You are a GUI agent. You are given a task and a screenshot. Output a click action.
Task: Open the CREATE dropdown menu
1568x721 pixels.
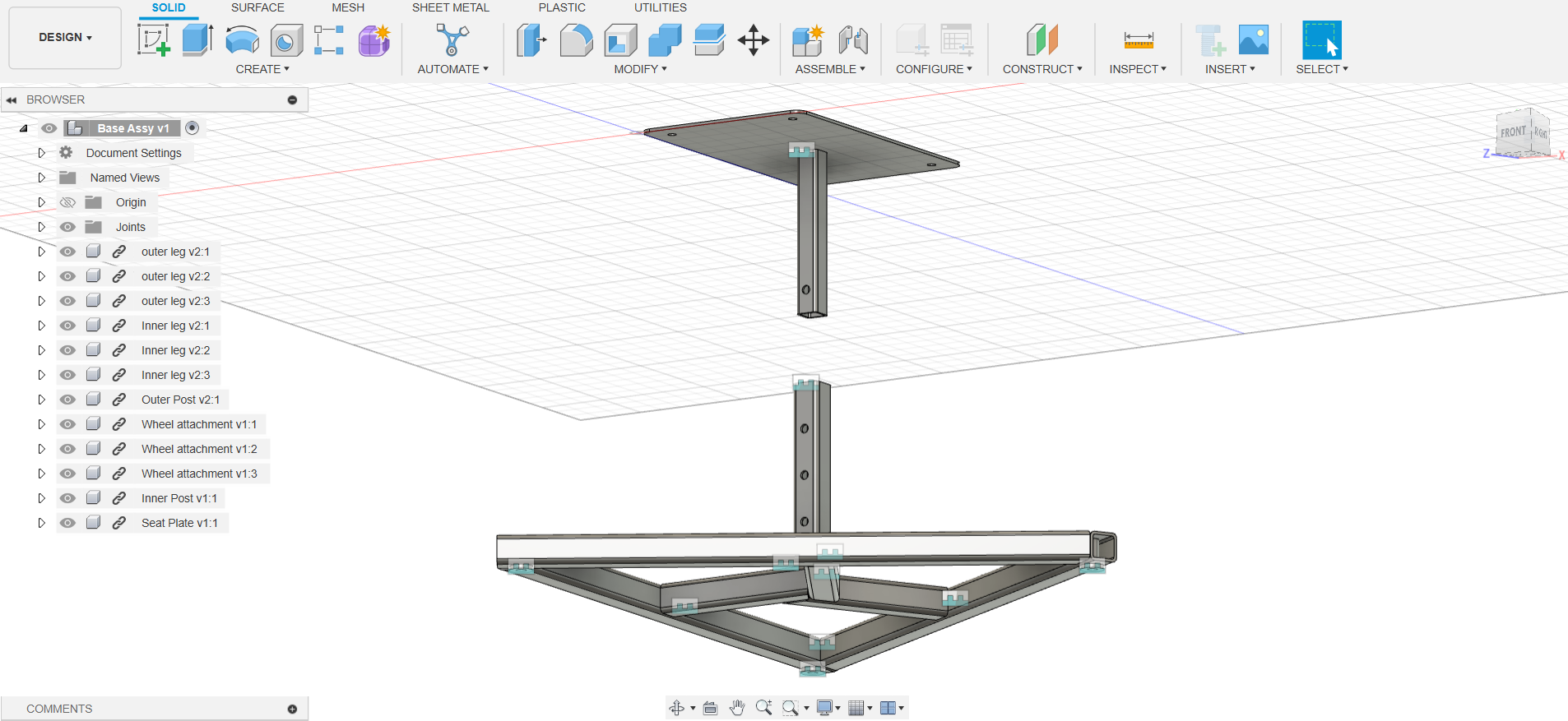tap(262, 69)
